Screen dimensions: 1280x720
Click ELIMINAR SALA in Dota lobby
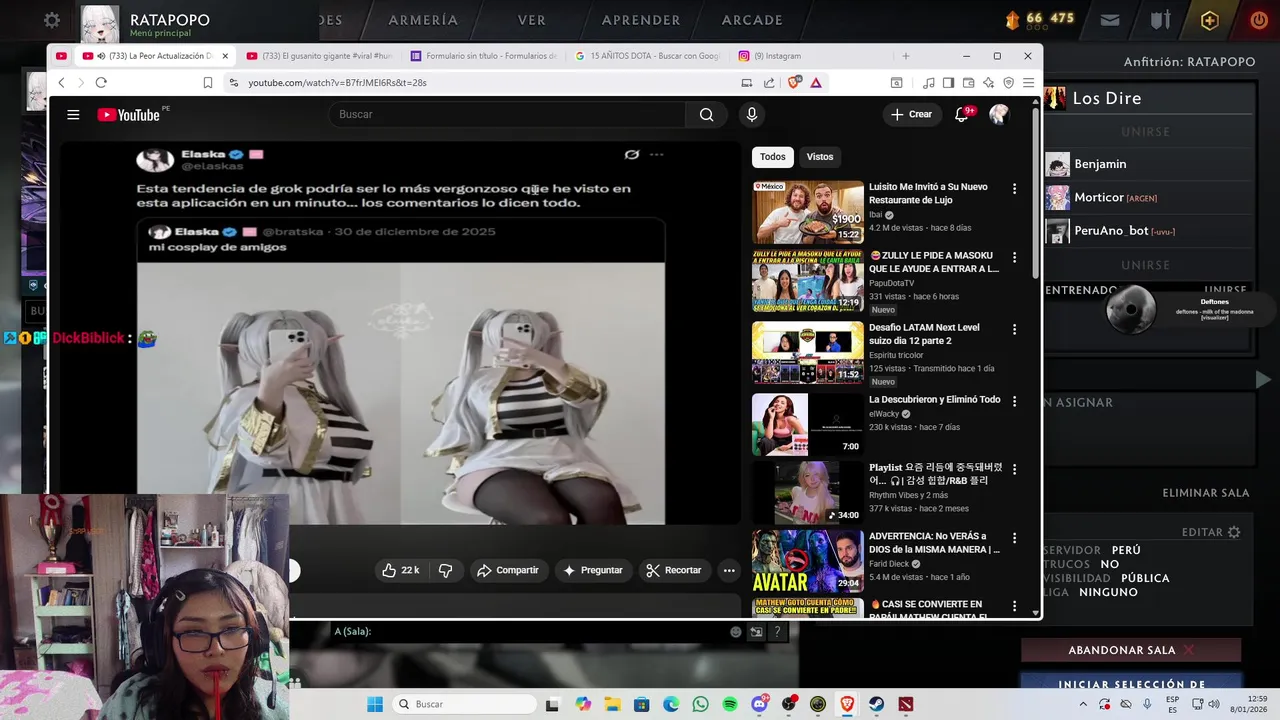pyautogui.click(x=1206, y=493)
